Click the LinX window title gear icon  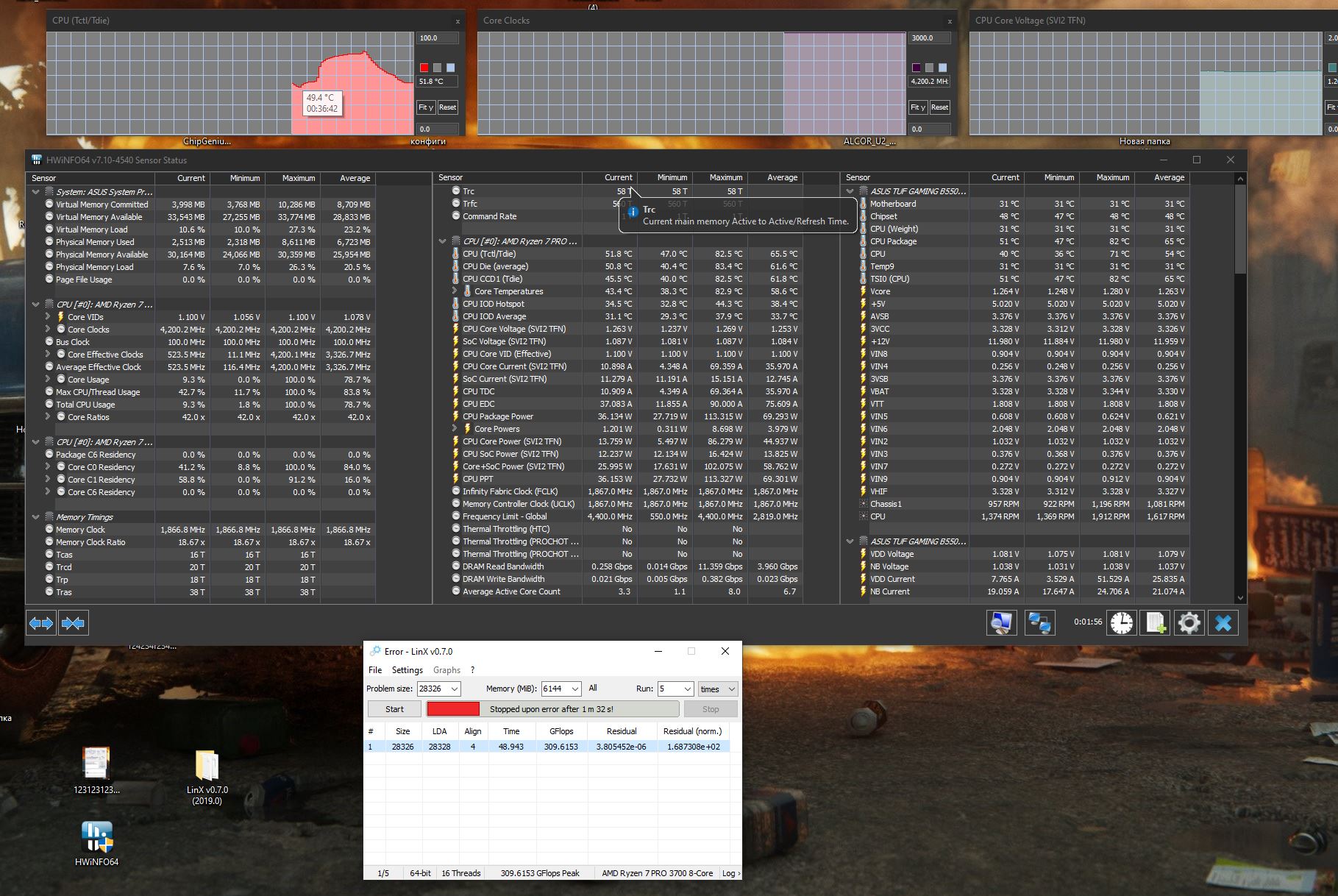[375, 651]
